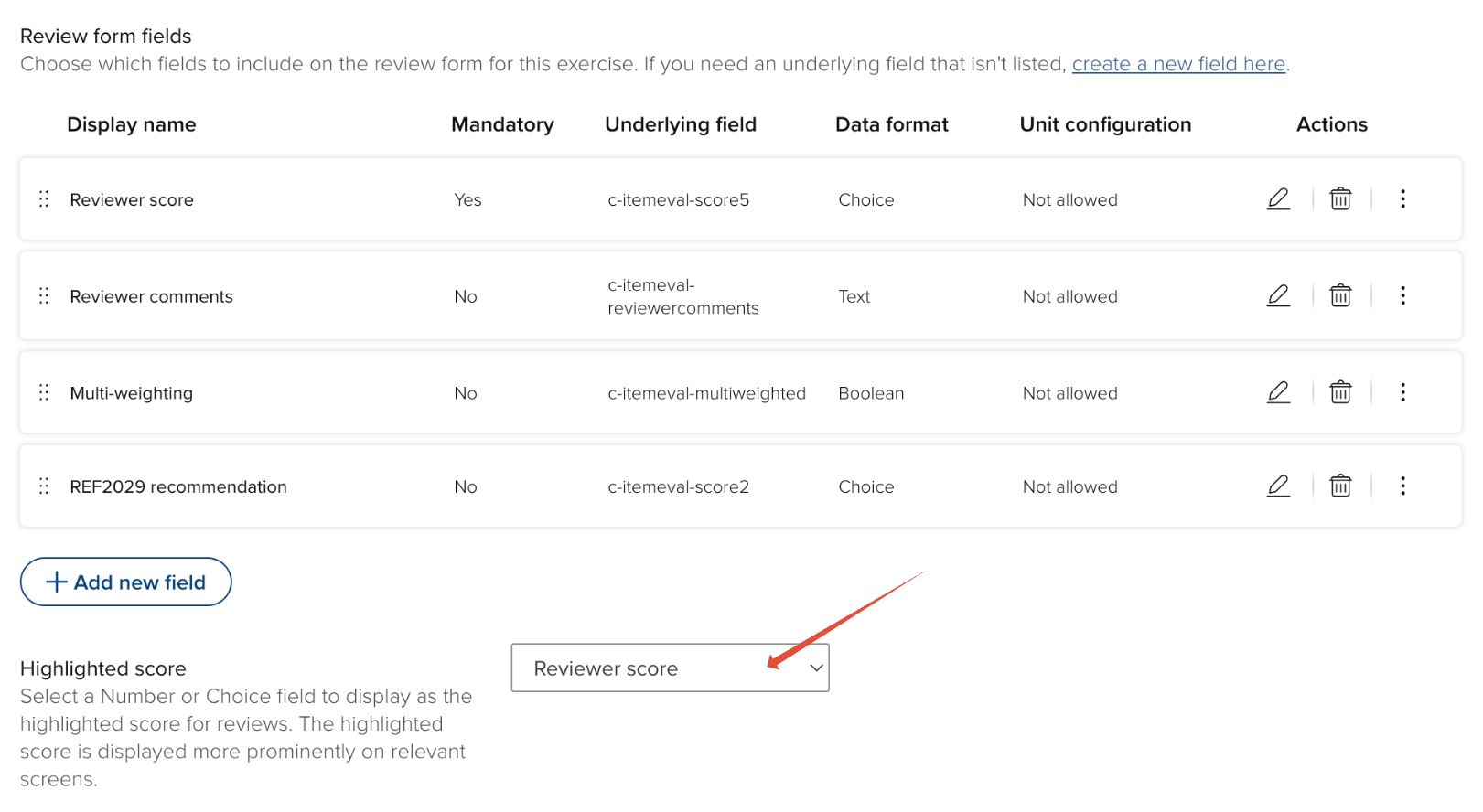Grab the drag handle for Multi-weighting
This screenshot has width=1483, height=812.
pos(44,393)
